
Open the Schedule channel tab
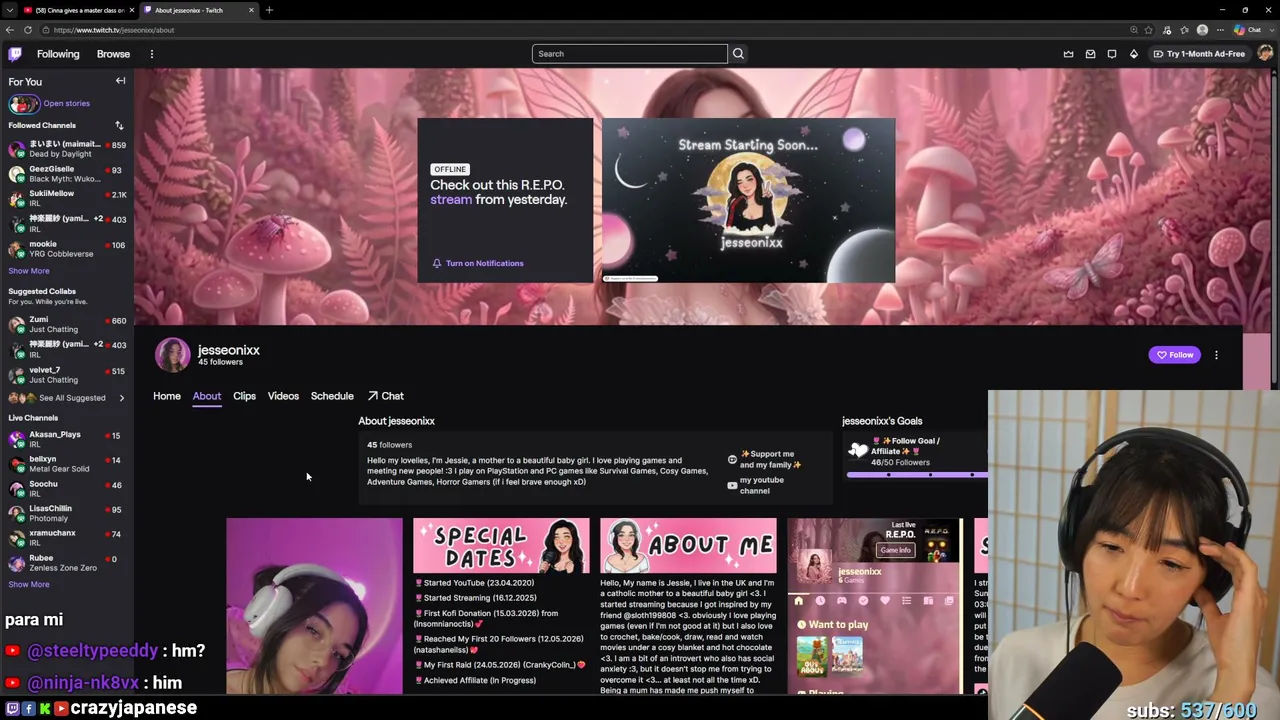332,396
